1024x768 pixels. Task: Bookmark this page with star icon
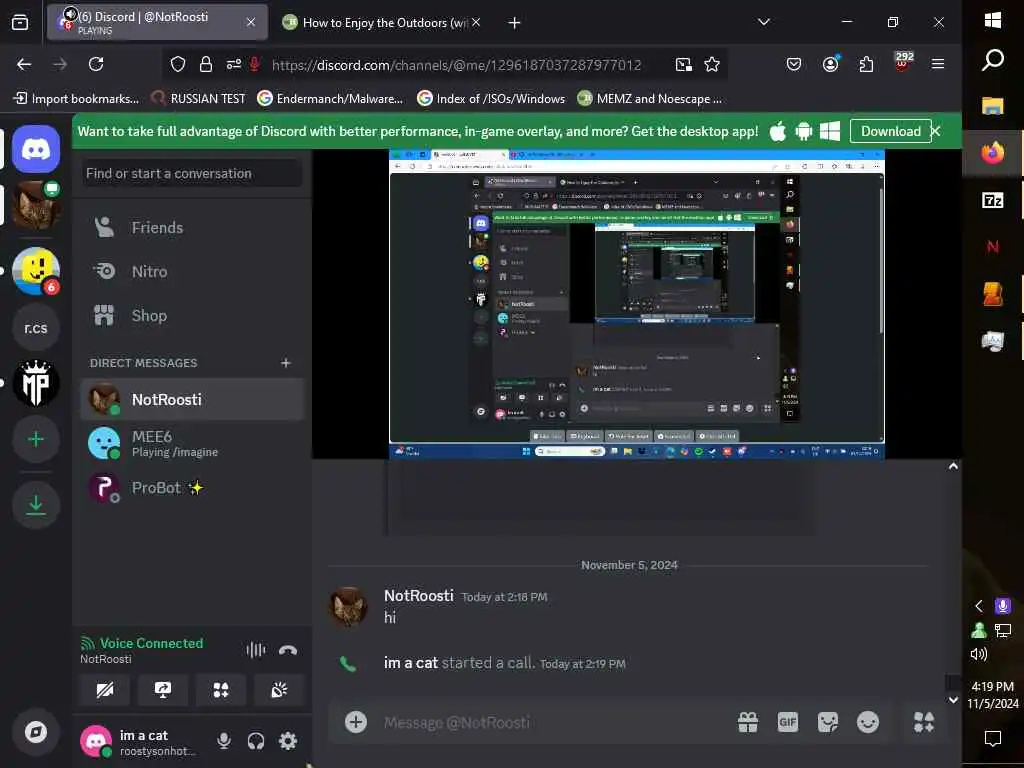pos(712,64)
